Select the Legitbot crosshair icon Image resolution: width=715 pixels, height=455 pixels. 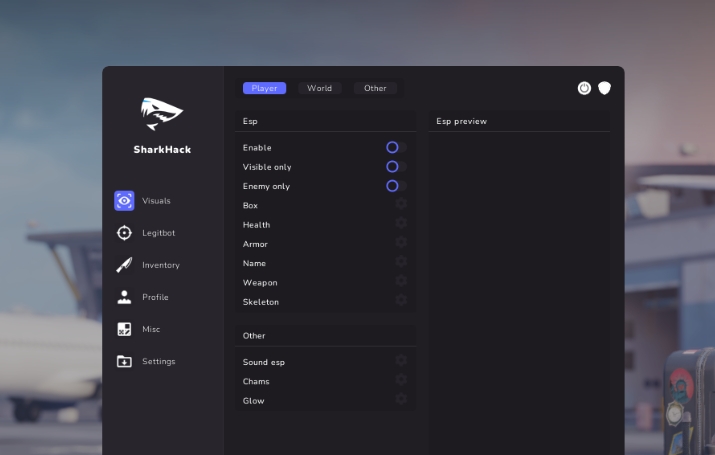click(x=124, y=233)
